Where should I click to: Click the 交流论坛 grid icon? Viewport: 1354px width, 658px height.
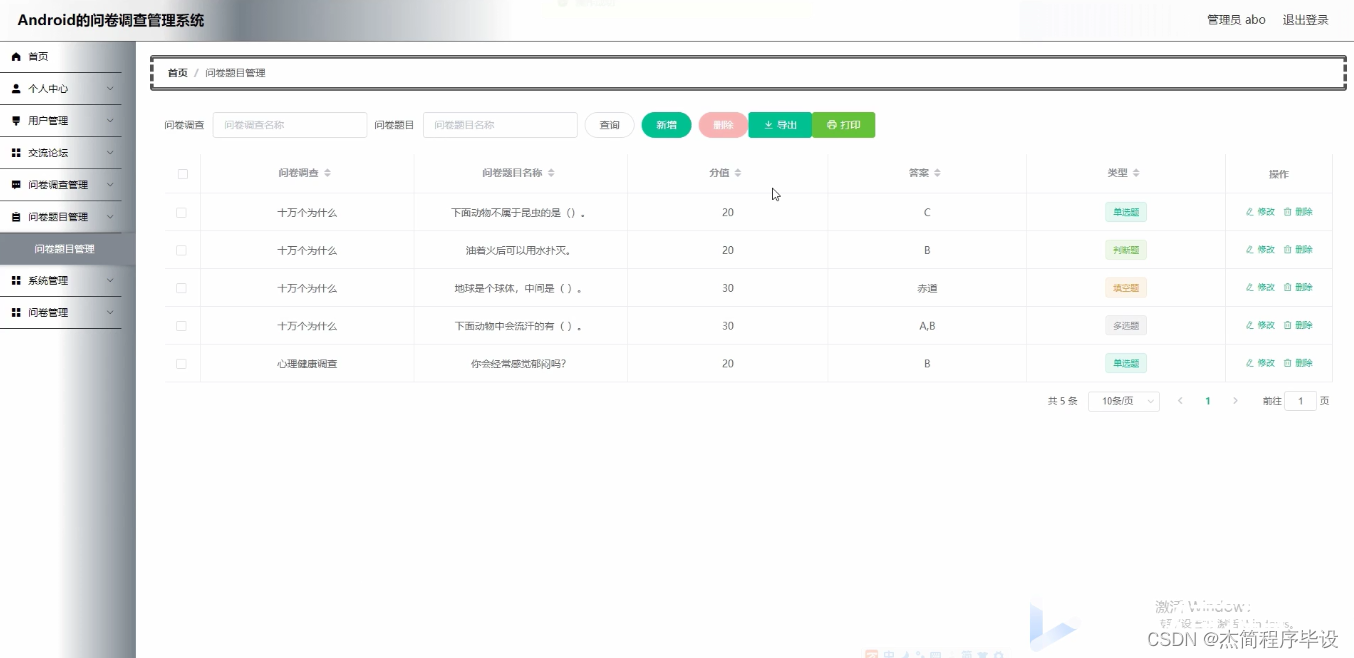(17, 152)
